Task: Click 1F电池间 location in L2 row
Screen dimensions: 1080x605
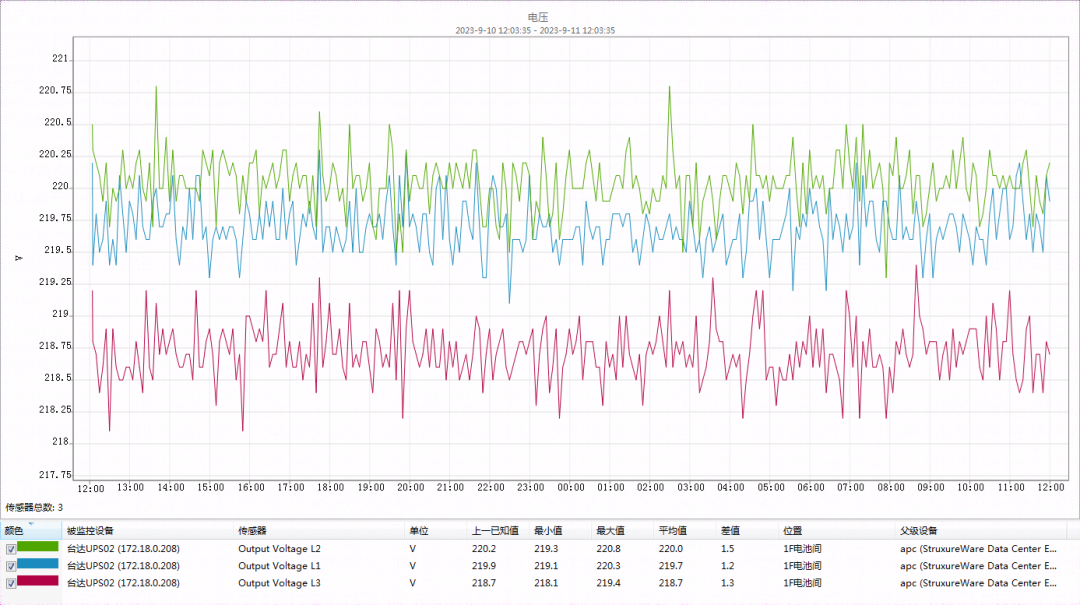Action: click(x=802, y=549)
